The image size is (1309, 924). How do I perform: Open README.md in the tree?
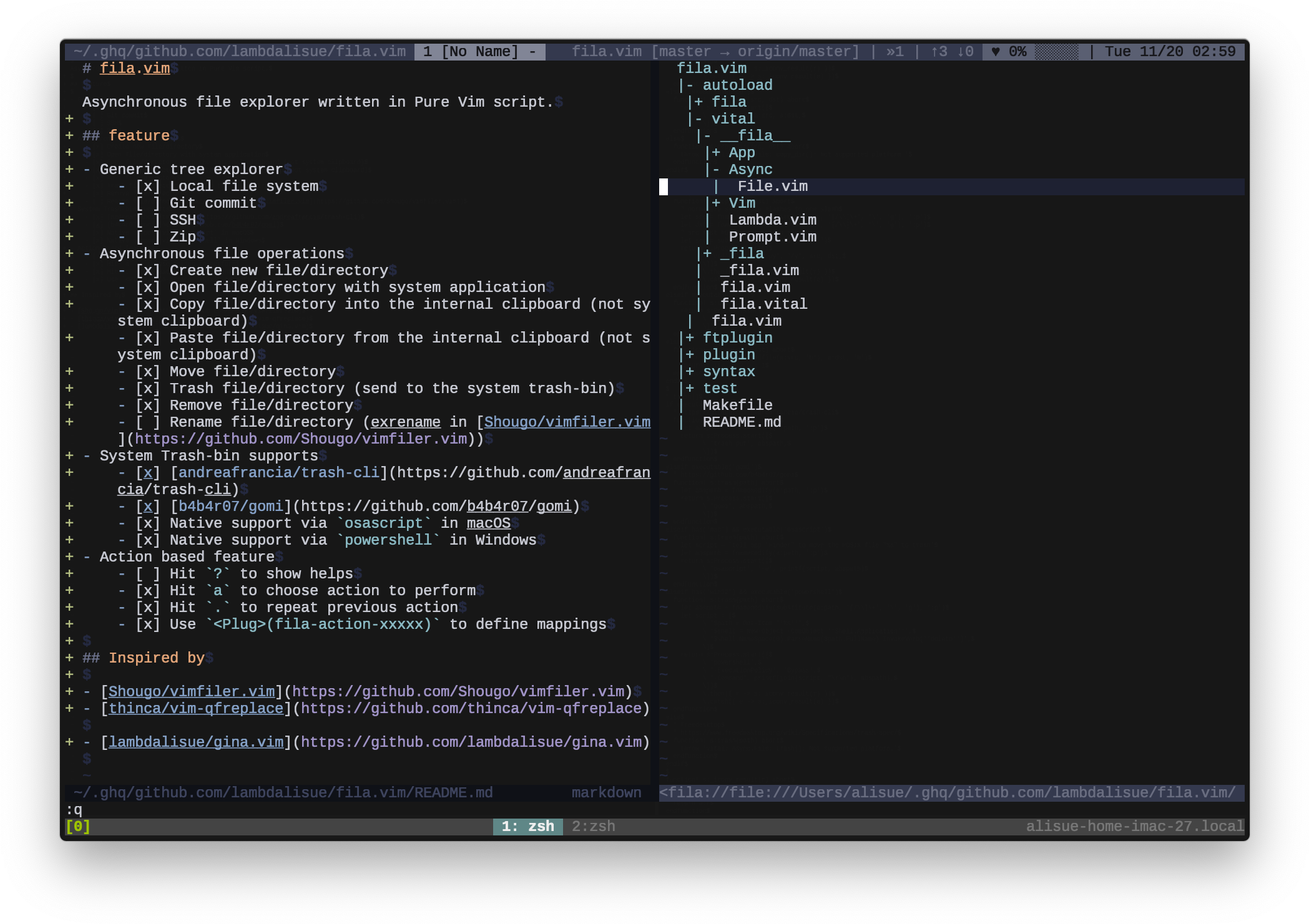tap(742, 422)
